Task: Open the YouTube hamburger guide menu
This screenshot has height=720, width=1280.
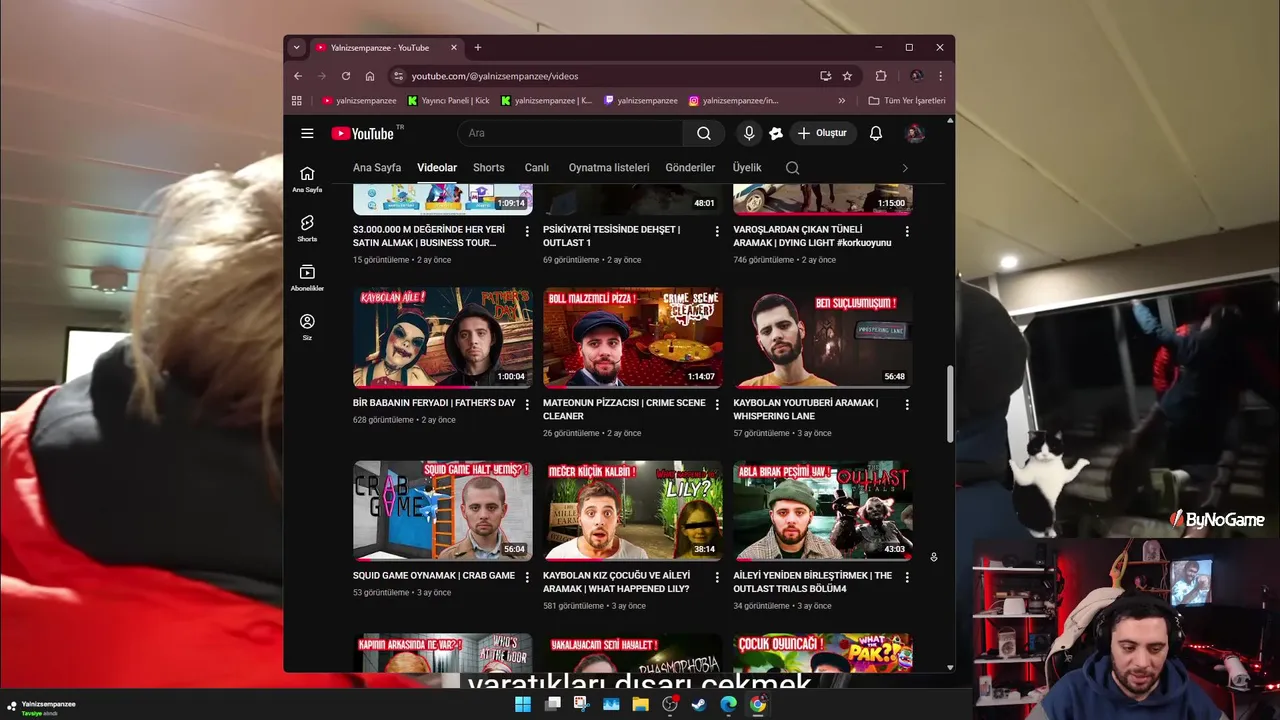Action: pos(307,133)
